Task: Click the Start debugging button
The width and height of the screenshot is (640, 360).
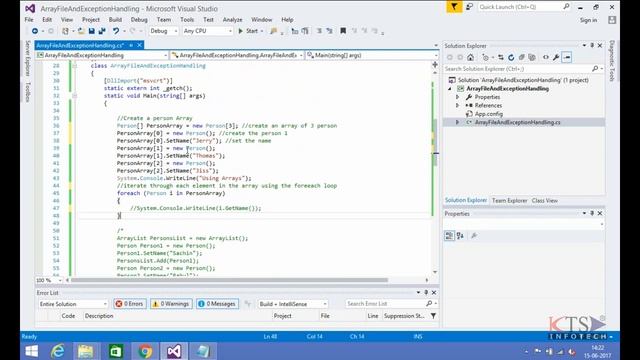Action: [x=248, y=31]
